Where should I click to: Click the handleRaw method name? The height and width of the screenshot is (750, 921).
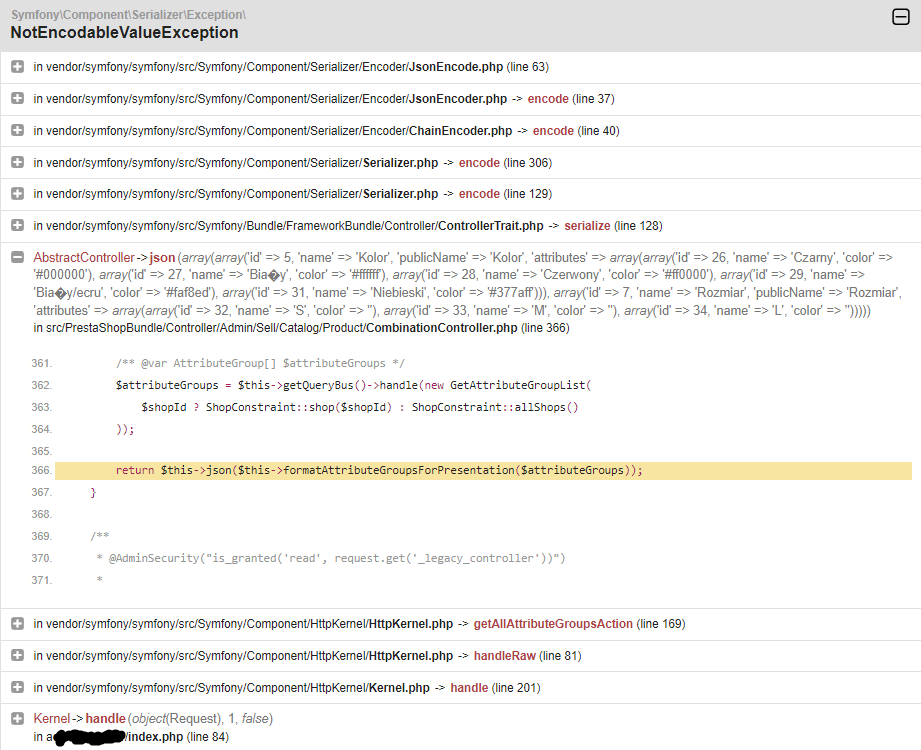tap(505, 655)
